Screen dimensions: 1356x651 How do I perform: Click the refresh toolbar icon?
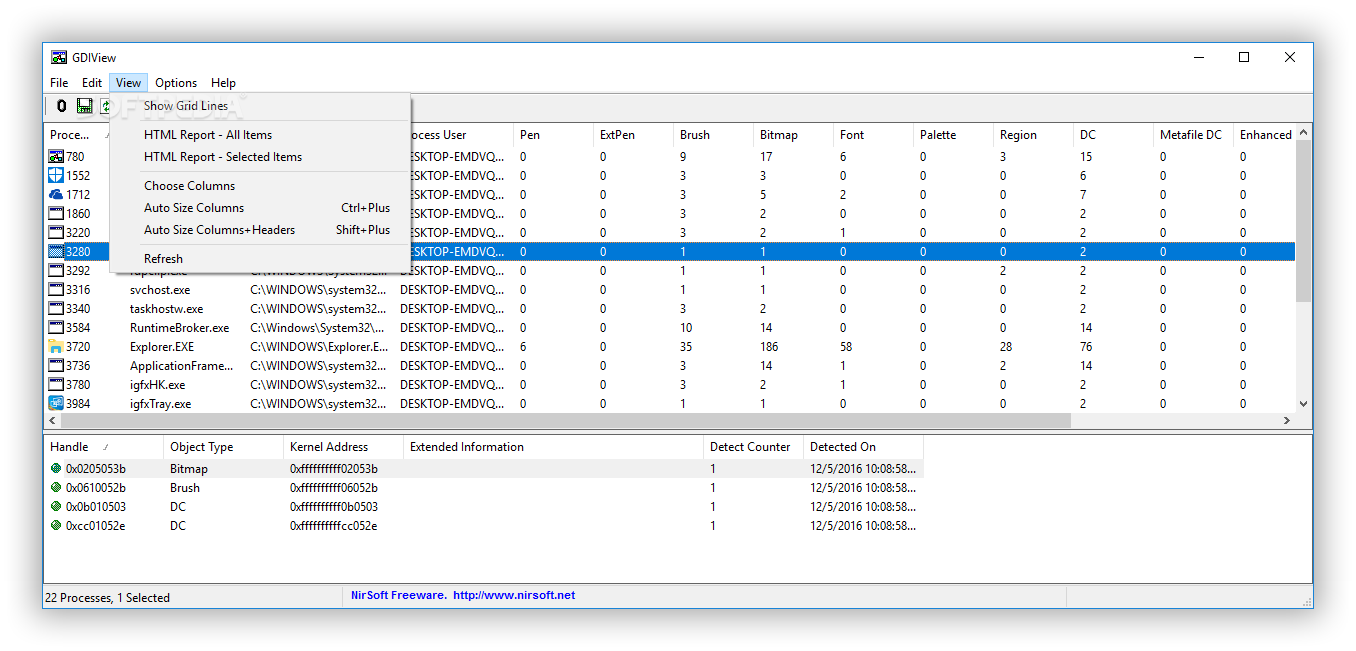104,106
